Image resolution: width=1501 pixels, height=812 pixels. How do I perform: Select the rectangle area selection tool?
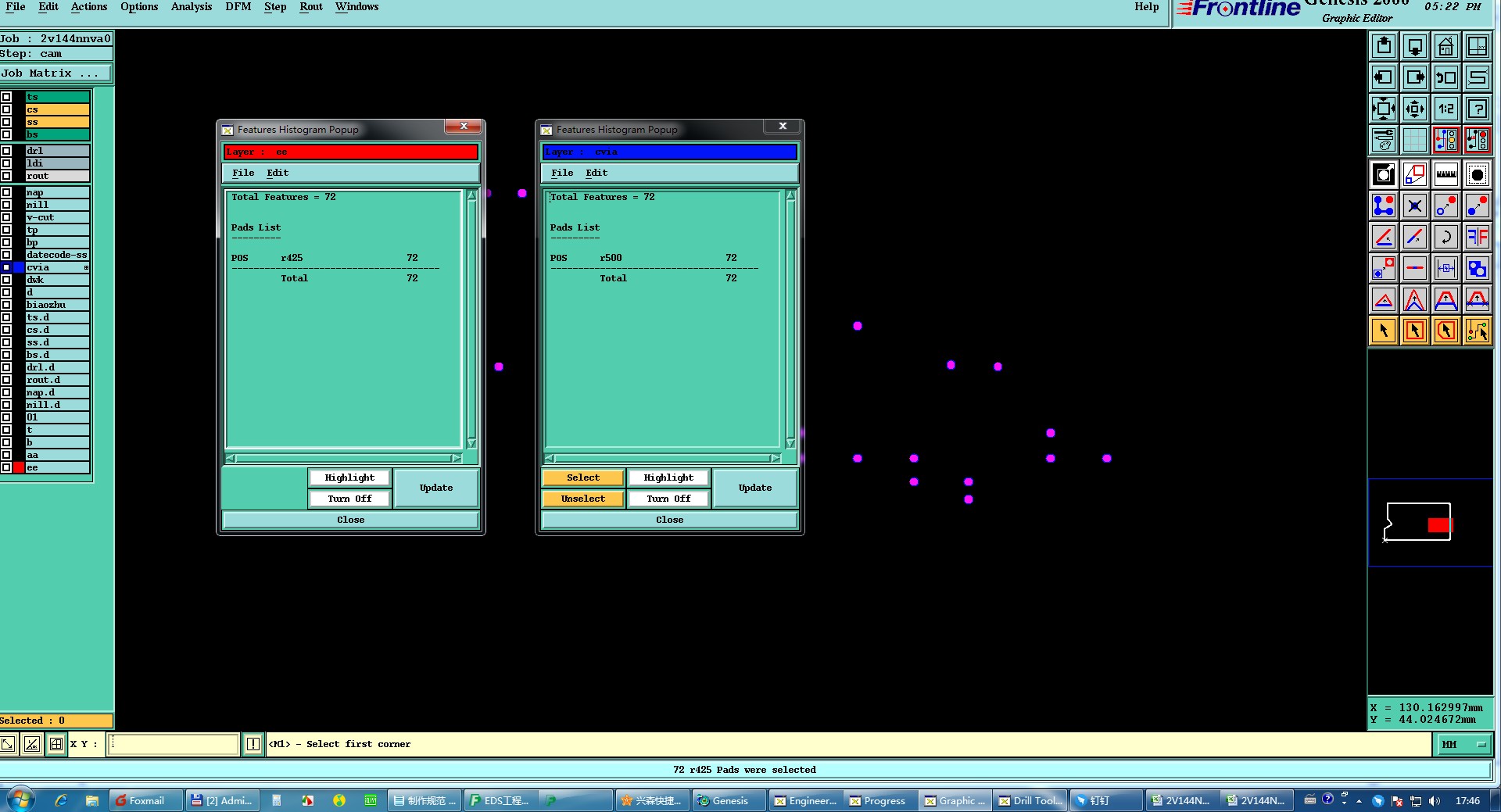(x=1415, y=331)
